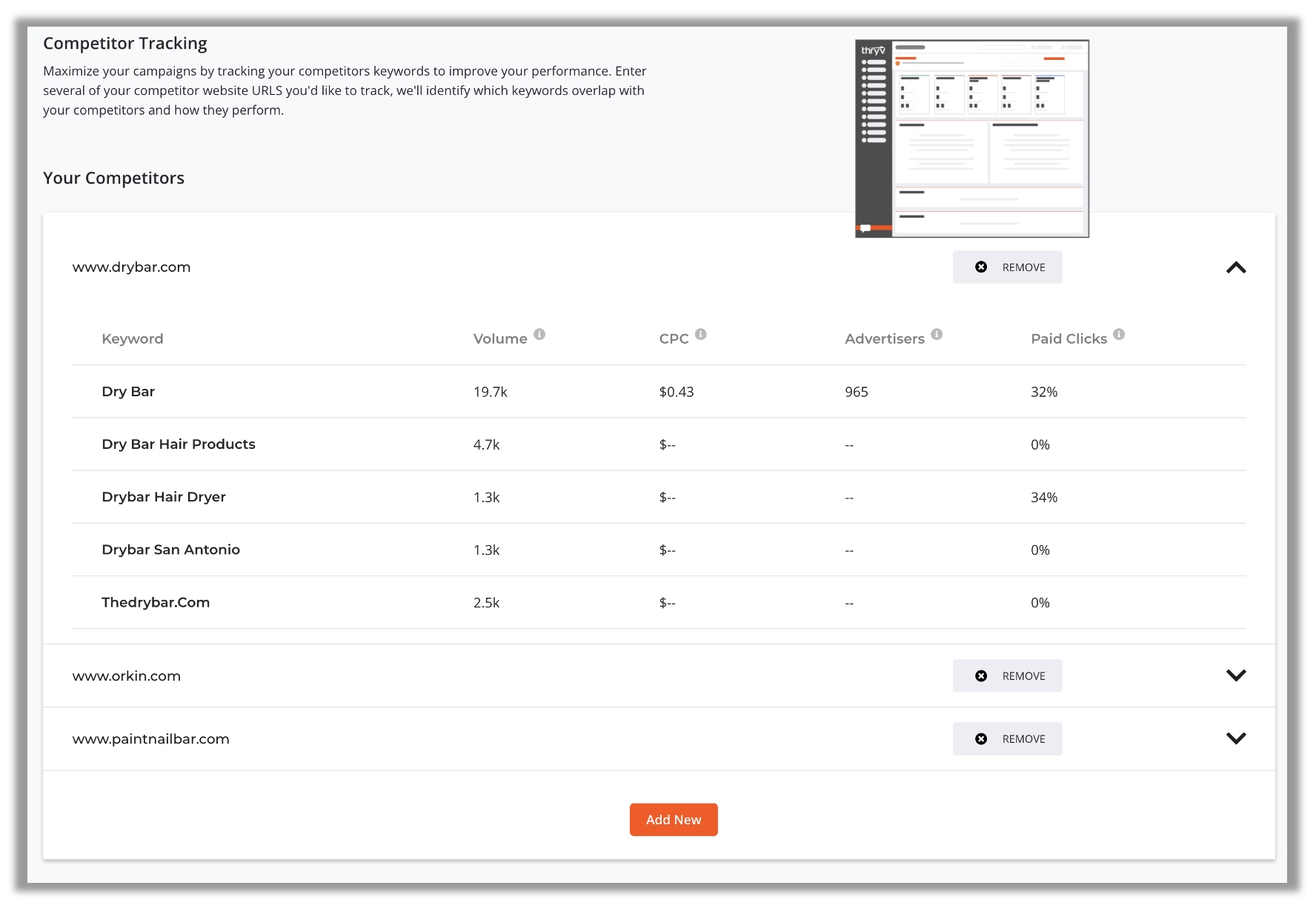Select the 'Thedrybar.Com' keyword
The width and height of the screenshot is (1316, 911).
click(156, 602)
